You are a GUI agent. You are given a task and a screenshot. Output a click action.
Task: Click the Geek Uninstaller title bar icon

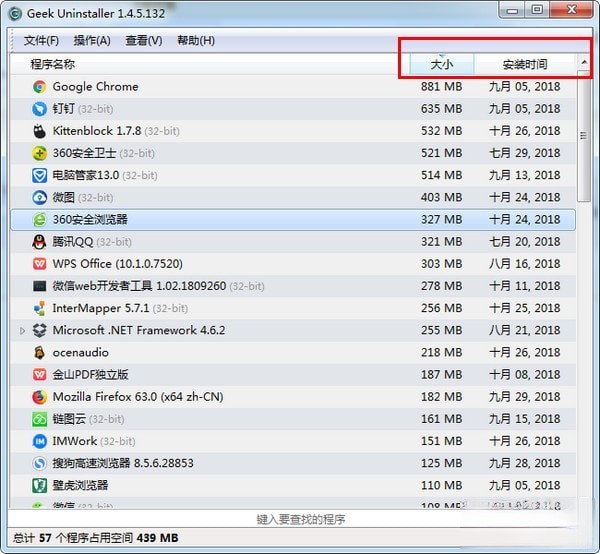pyautogui.click(x=16, y=14)
